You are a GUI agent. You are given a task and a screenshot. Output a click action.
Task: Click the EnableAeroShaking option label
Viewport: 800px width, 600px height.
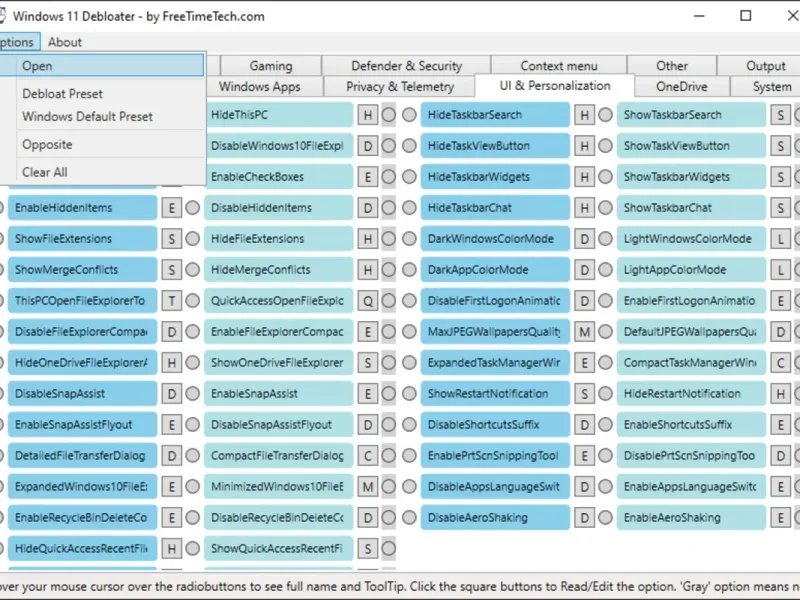(x=691, y=518)
